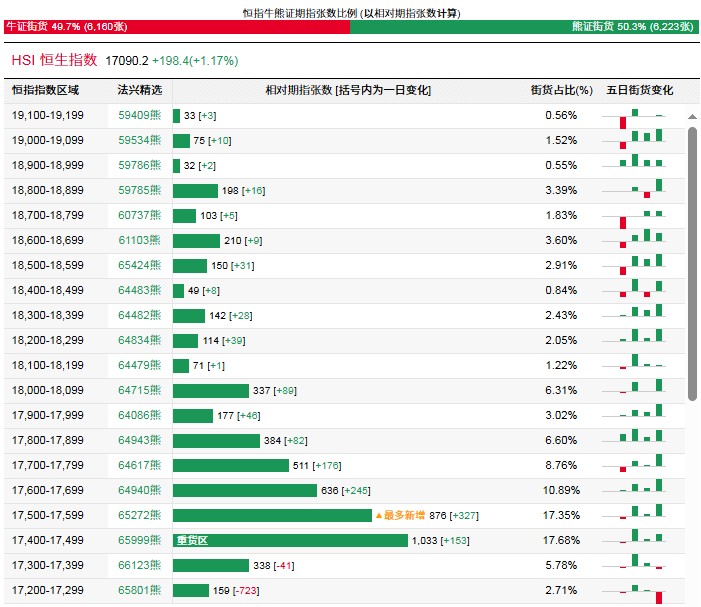
Task: Open bear warrant 65999 link
Action: (139, 540)
